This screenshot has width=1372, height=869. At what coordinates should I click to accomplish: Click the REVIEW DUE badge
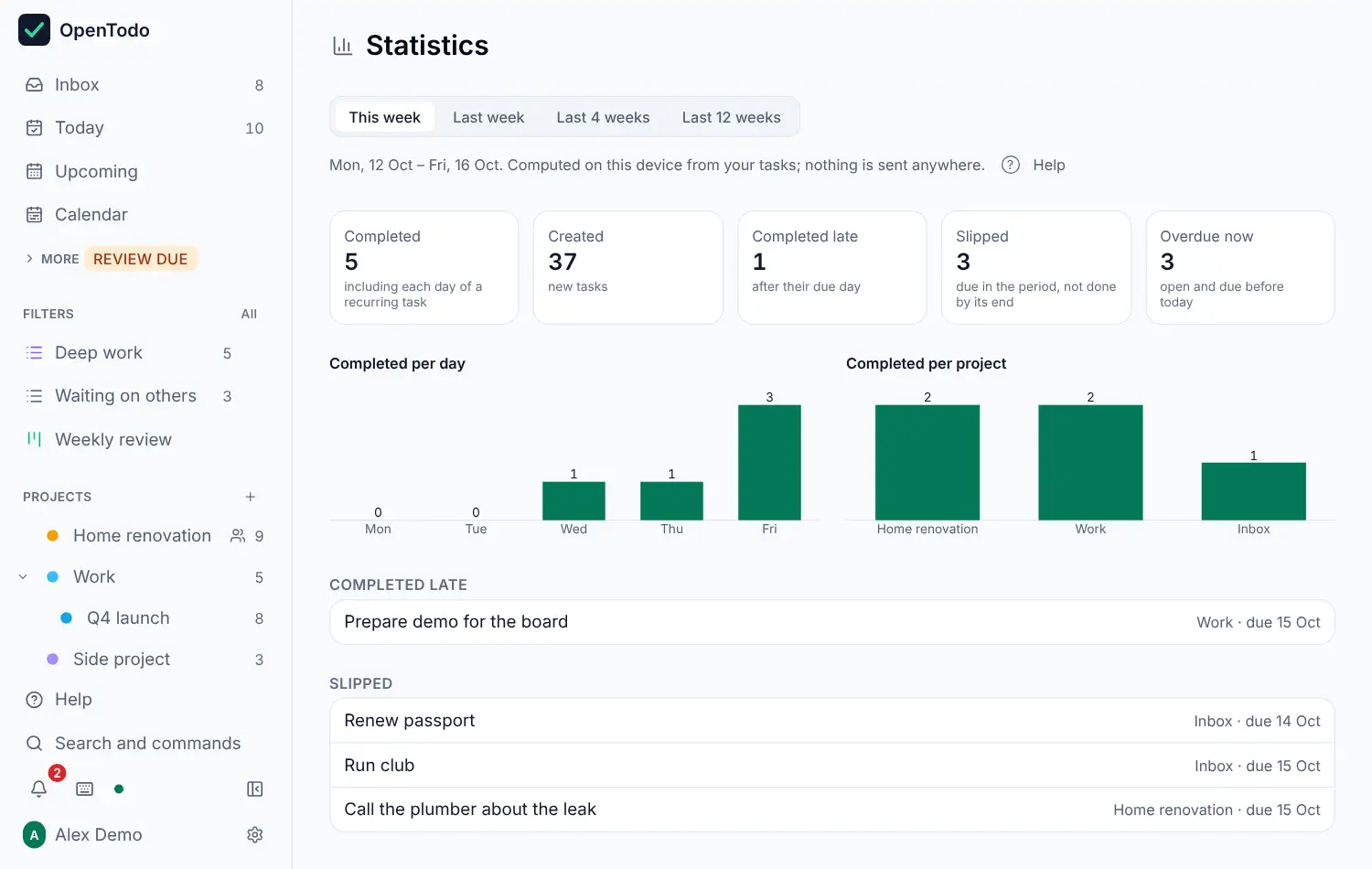[x=140, y=259]
